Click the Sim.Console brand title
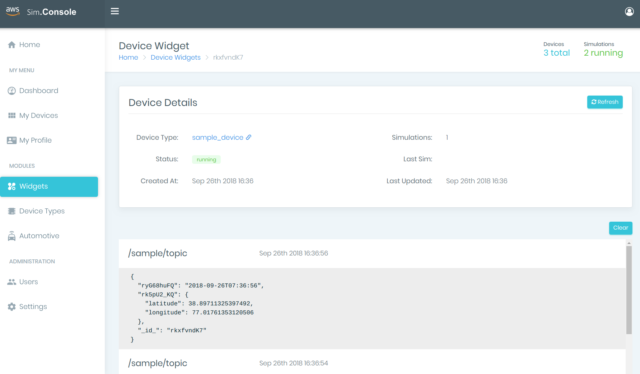The height and width of the screenshot is (374, 640). [x=51, y=12]
